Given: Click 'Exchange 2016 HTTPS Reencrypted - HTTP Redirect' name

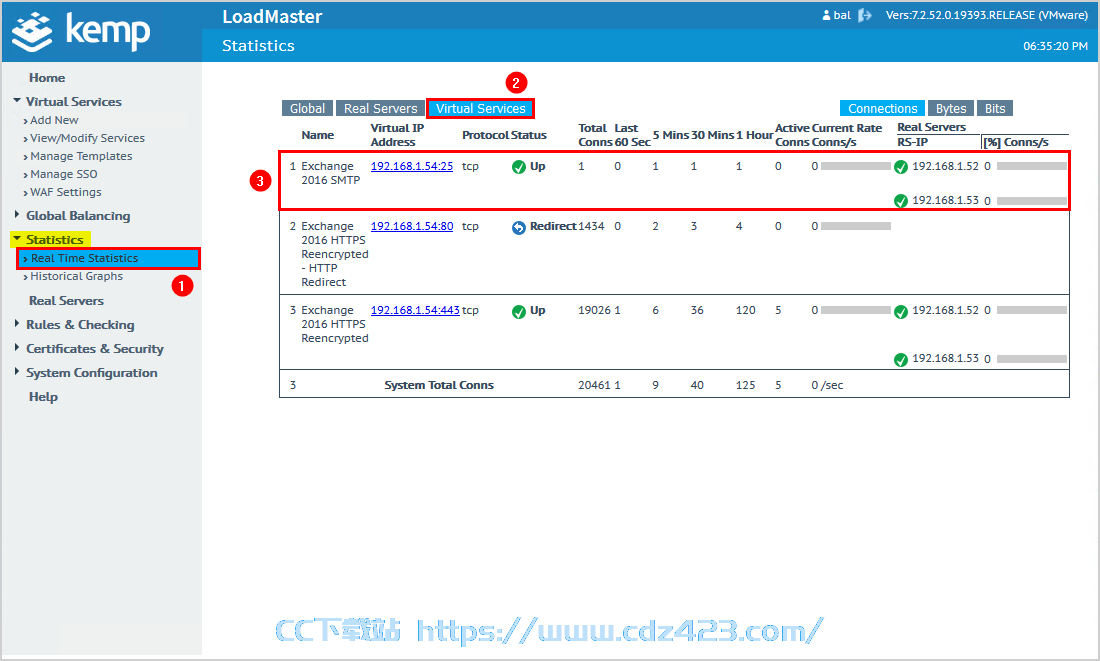Looking at the screenshot, I should point(335,254).
